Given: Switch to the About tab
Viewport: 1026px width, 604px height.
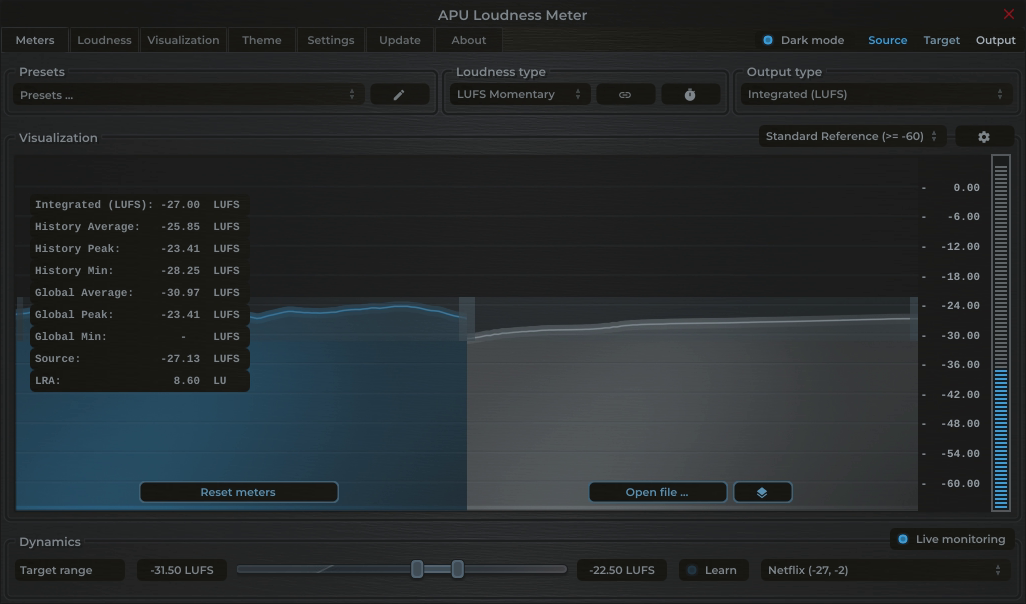Looking at the screenshot, I should [x=468, y=40].
